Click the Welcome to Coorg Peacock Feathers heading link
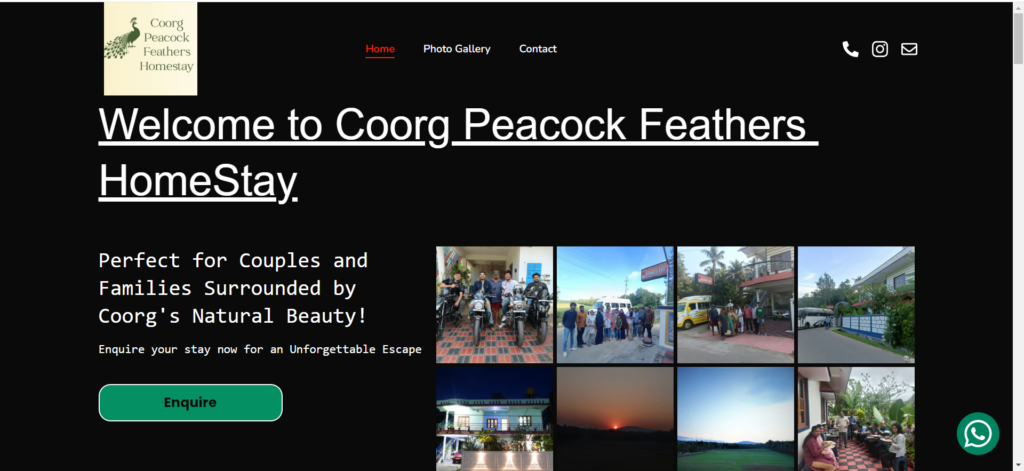The width and height of the screenshot is (1024, 471). point(458,152)
